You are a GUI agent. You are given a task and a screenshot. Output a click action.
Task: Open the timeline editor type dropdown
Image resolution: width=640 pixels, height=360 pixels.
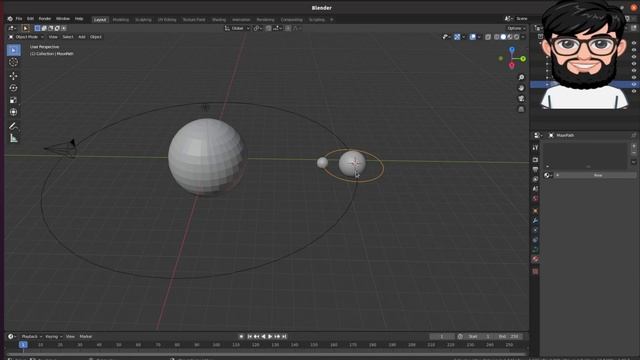[12, 336]
